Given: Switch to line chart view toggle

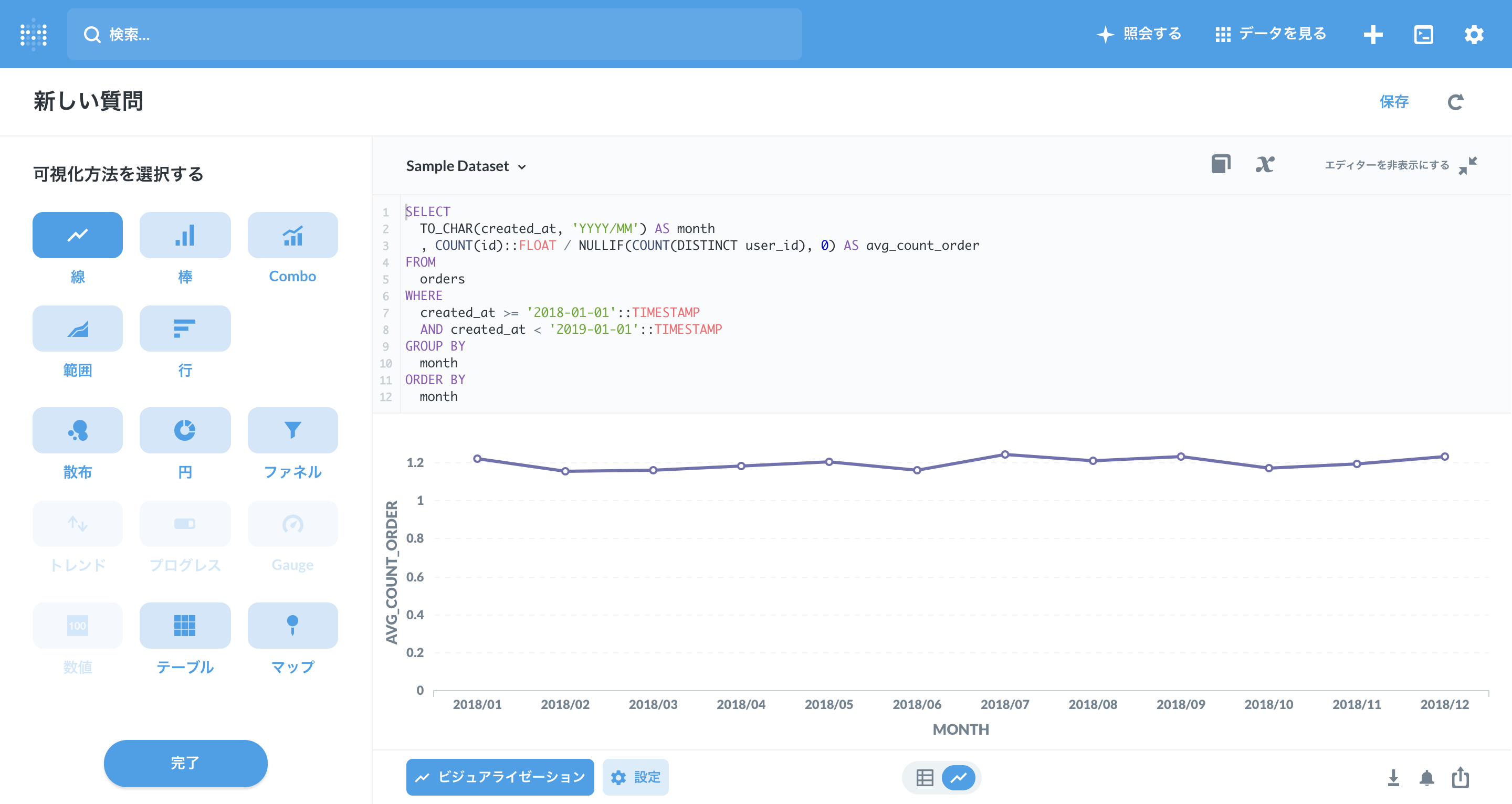Looking at the screenshot, I should (x=959, y=778).
